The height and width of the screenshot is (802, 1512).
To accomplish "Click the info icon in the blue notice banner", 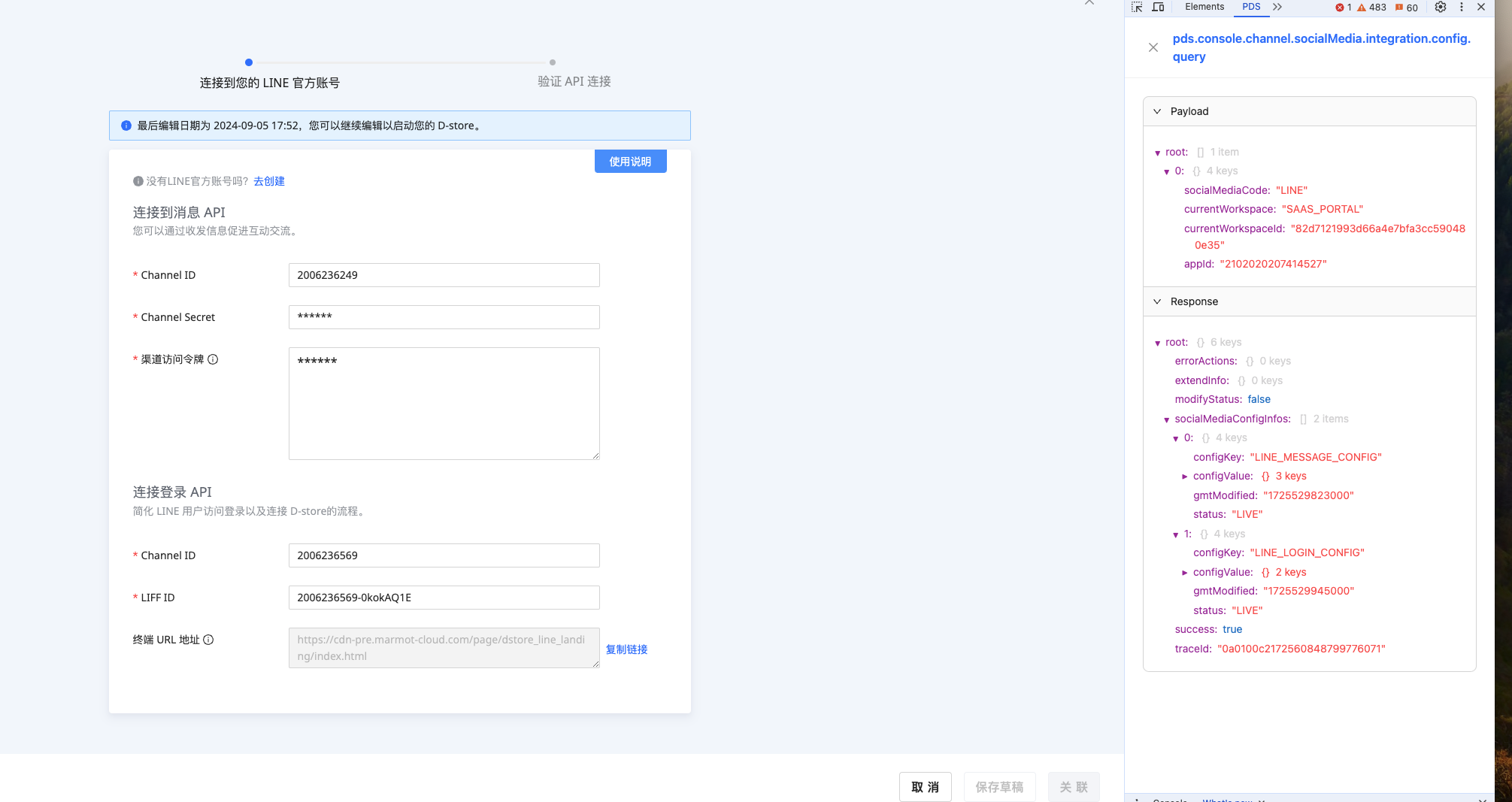I will point(126,126).
